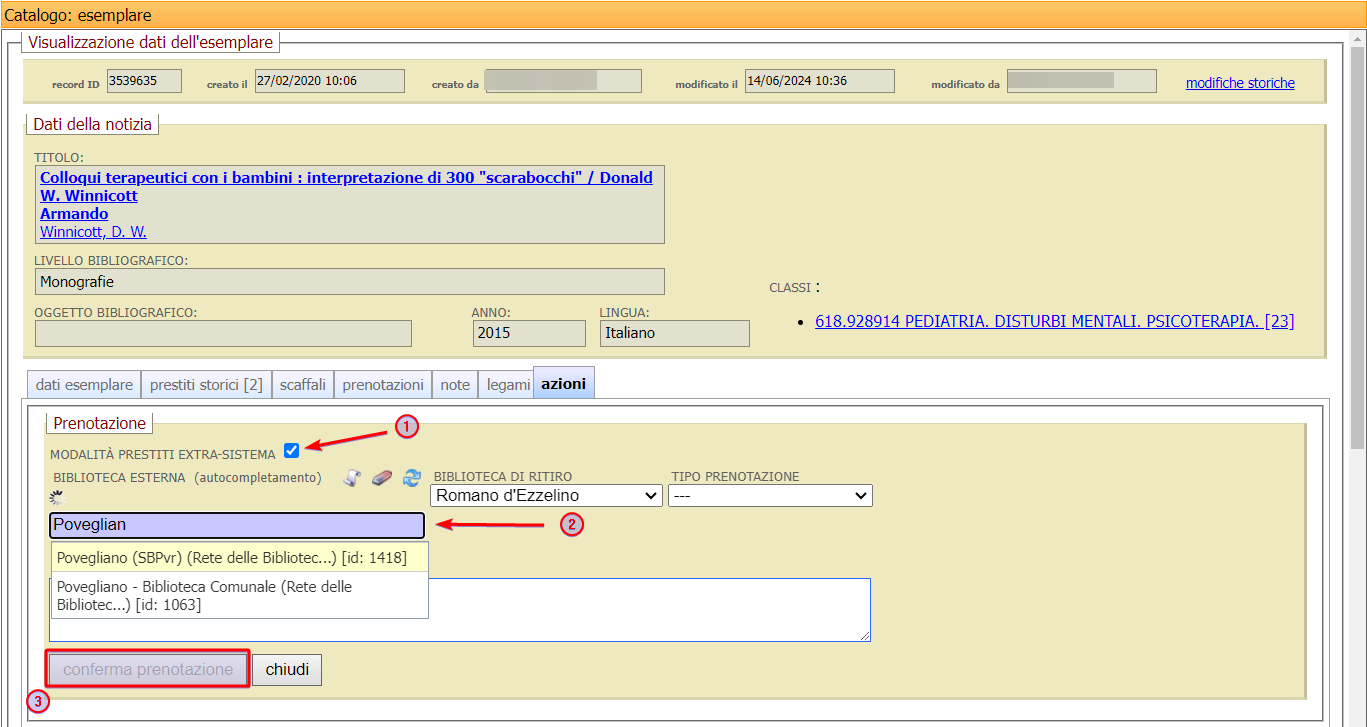Click the chiudi button

coord(287,669)
